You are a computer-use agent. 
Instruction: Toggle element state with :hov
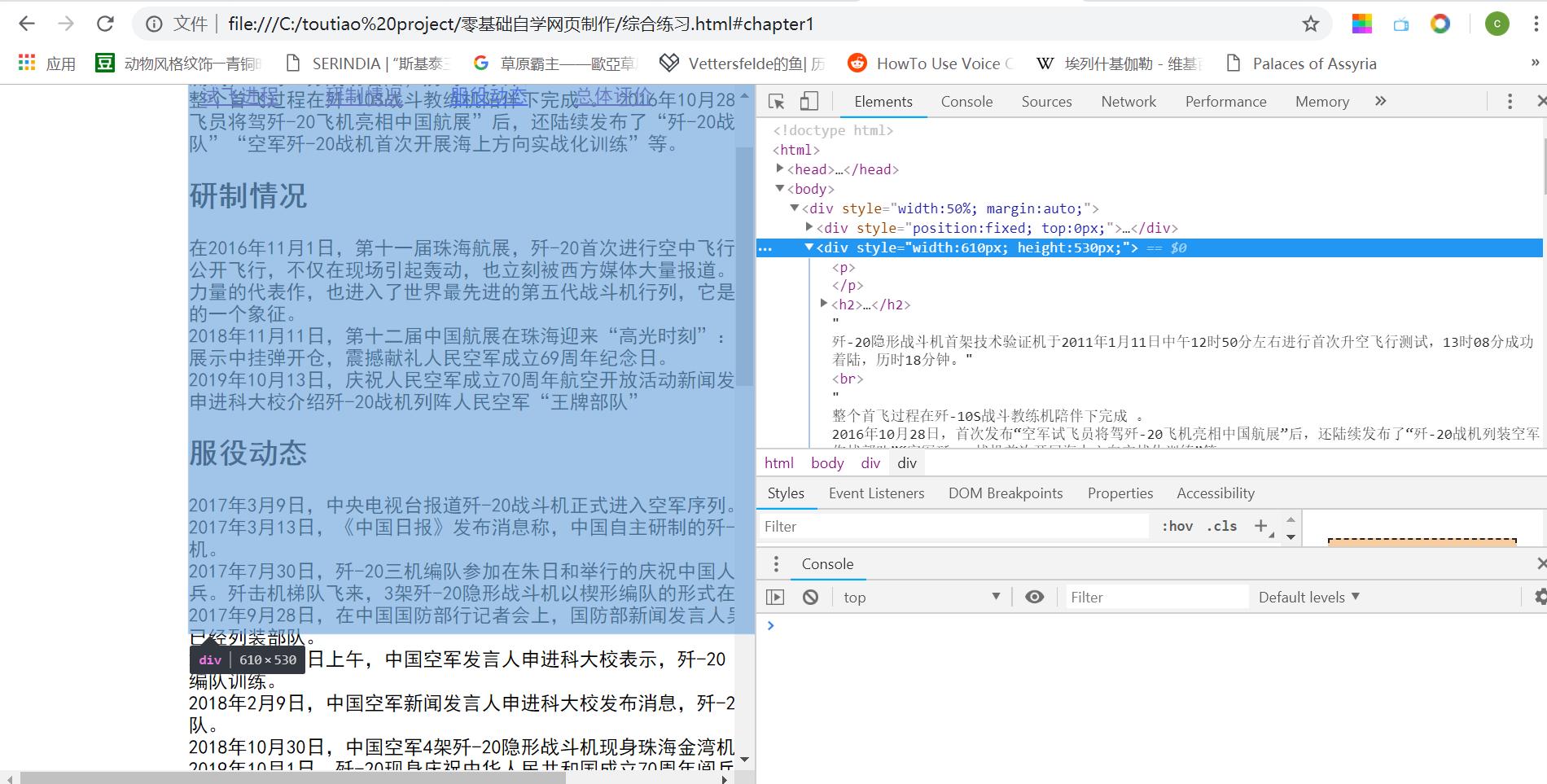point(1177,526)
